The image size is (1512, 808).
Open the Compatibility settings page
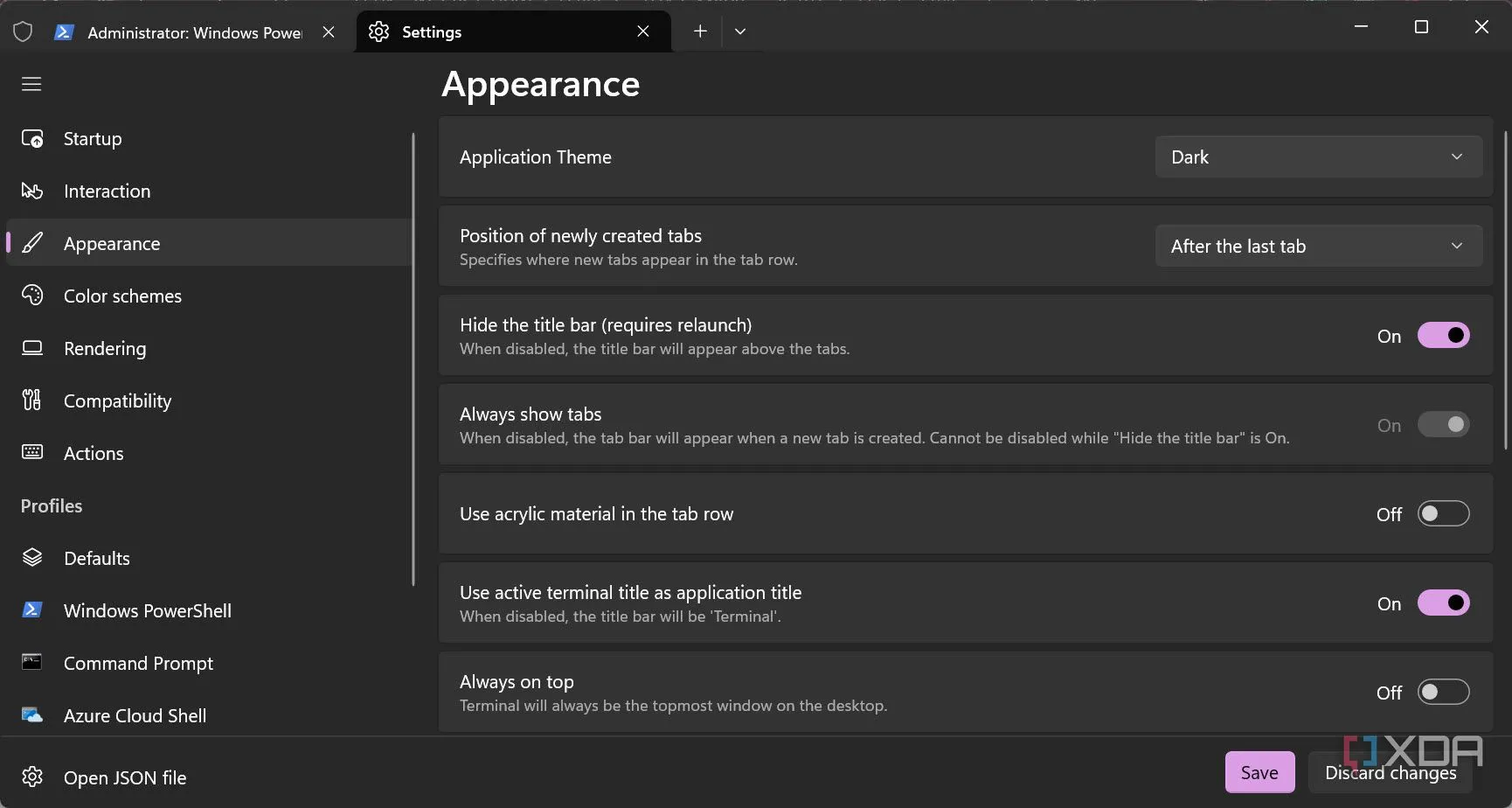pos(208,401)
